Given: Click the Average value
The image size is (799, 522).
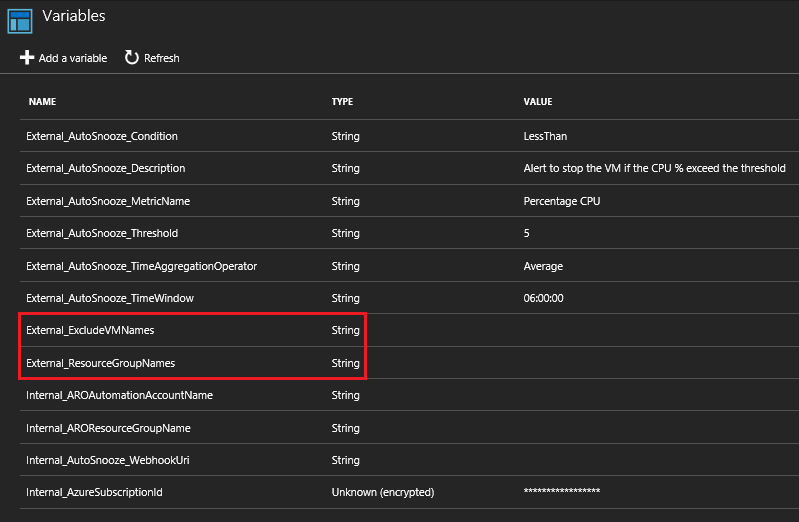Looking at the screenshot, I should point(543,266).
